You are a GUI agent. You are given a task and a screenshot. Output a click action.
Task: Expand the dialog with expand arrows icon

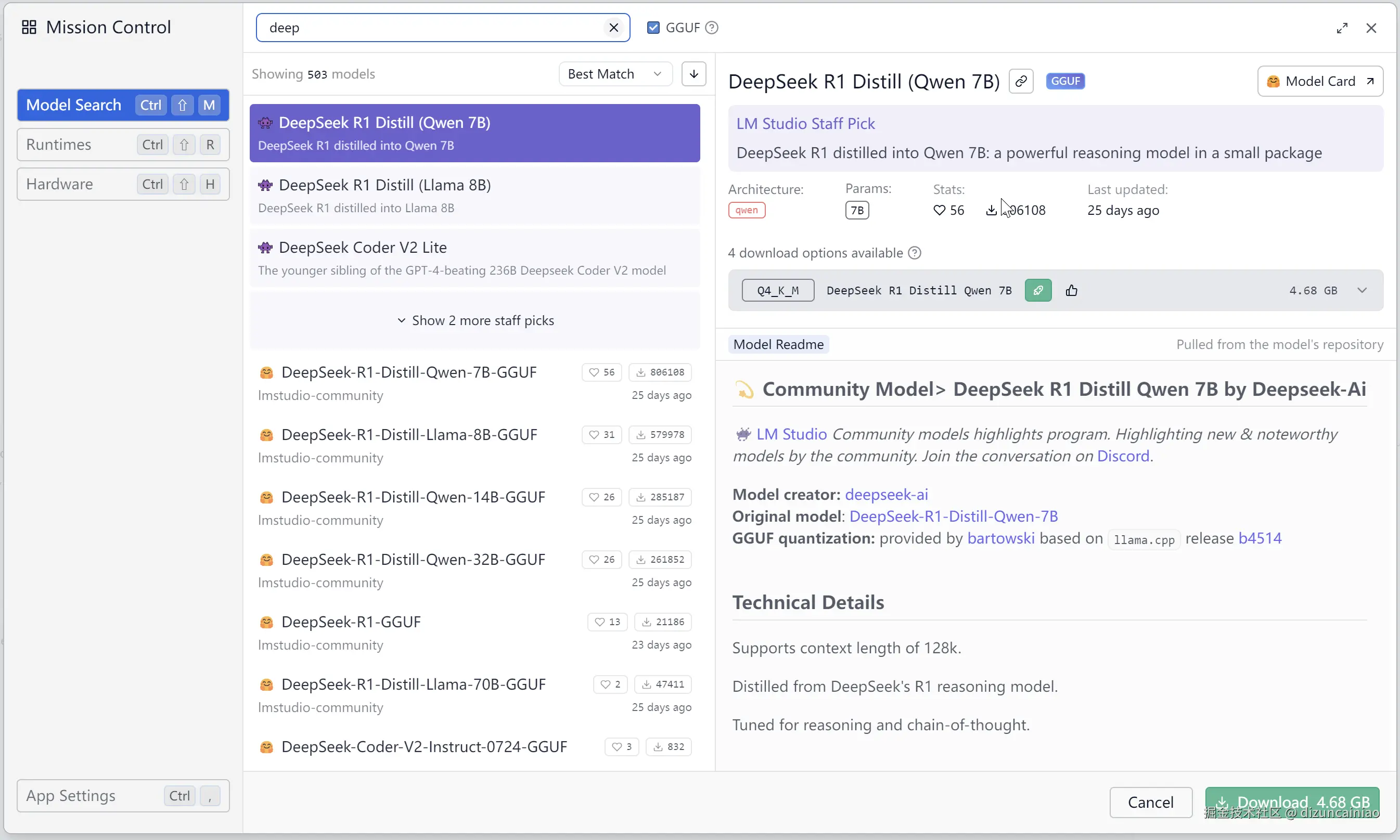[x=1342, y=28]
